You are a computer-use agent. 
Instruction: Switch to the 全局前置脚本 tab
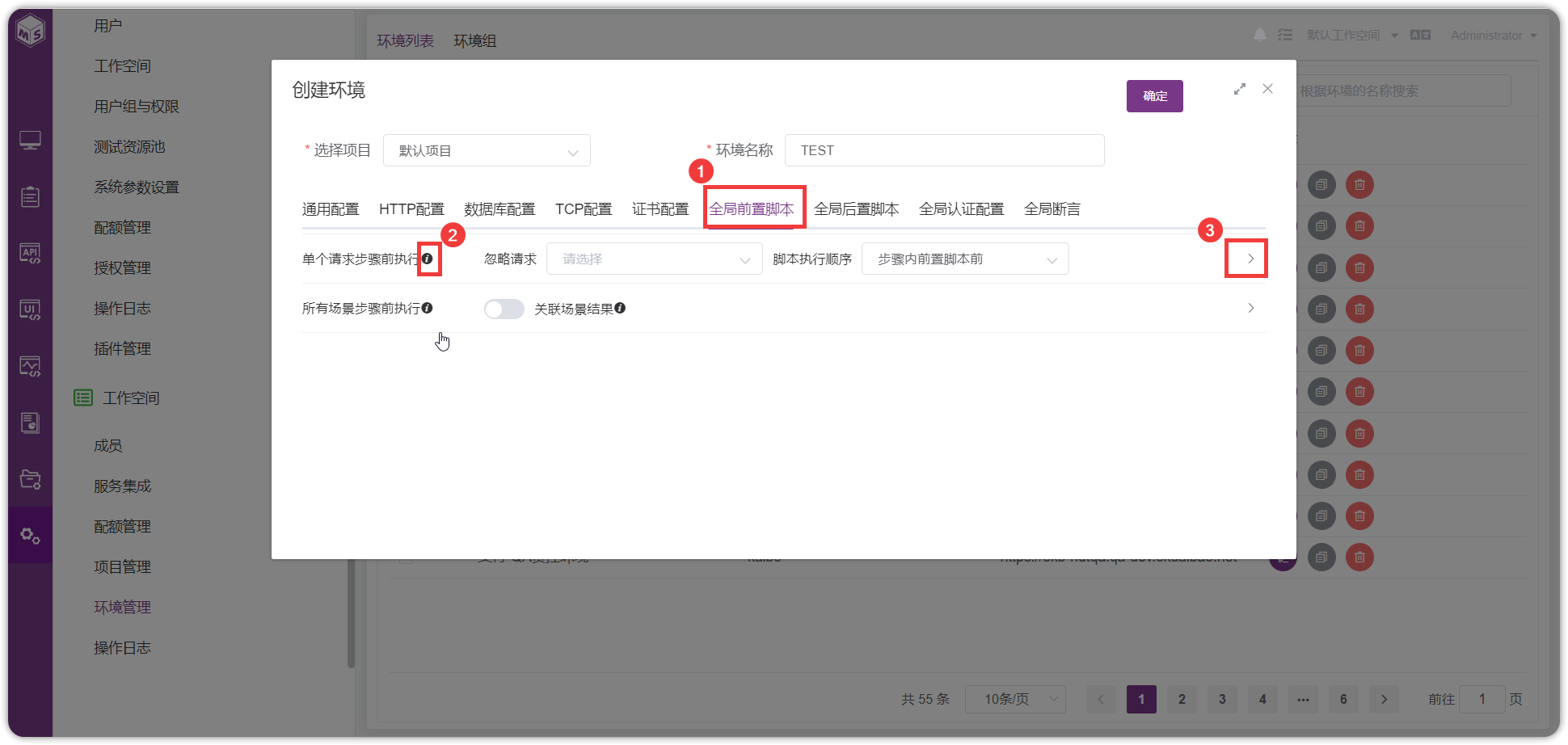[752, 209]
